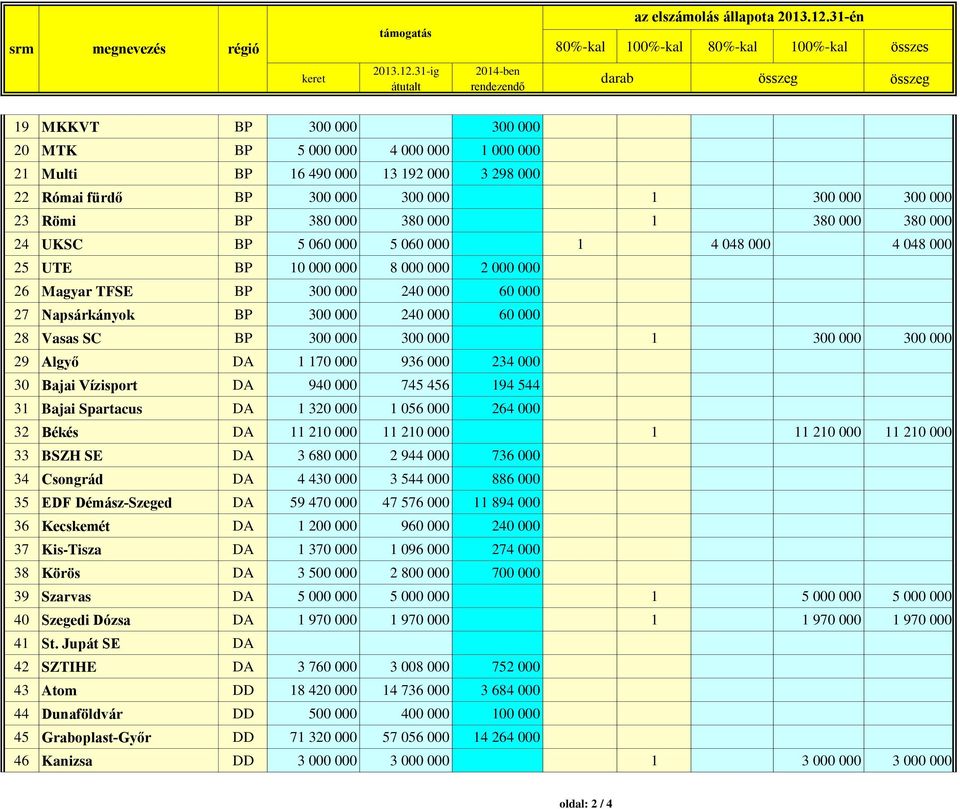960x809 pixels.
Task: Select UTE's '2 000 000' cell
Action: pyautogui.click(x=497, y=268)
